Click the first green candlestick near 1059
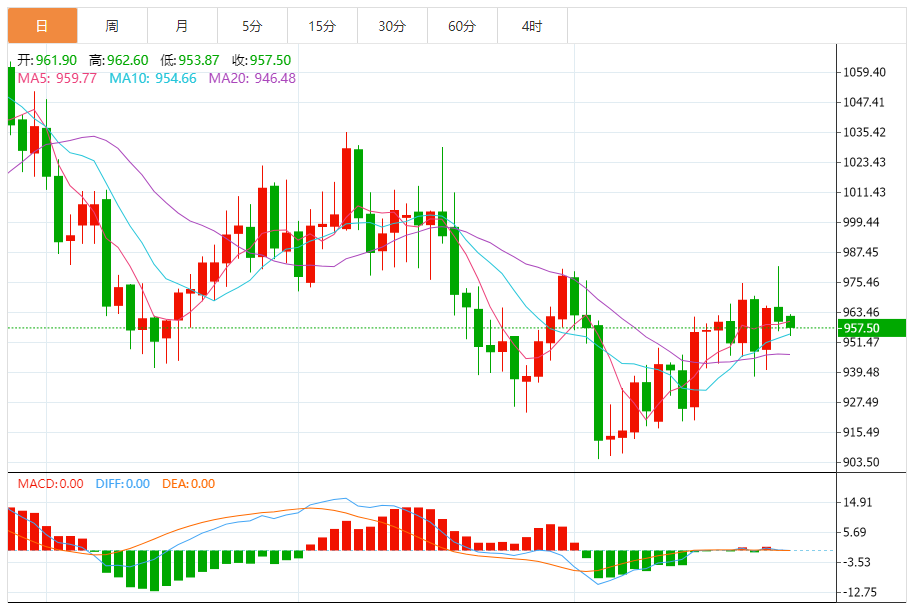 click(x=11, y=96)
